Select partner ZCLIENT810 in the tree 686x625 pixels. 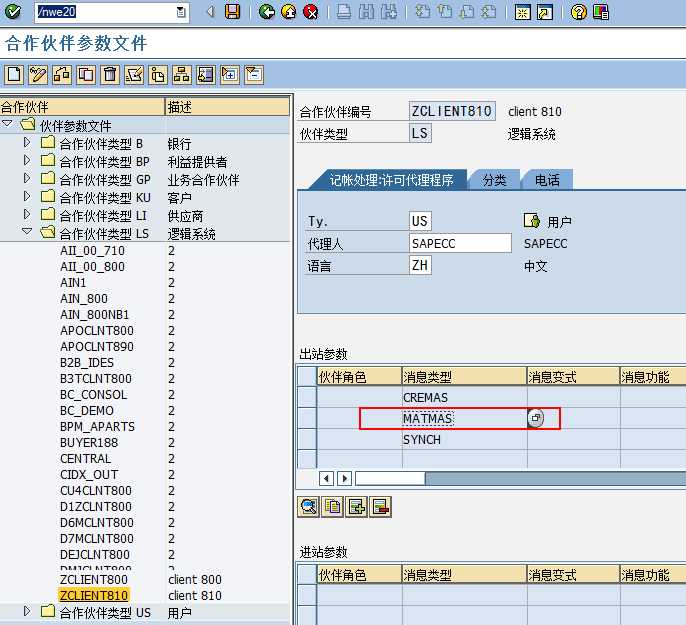[x=94, y=595]
